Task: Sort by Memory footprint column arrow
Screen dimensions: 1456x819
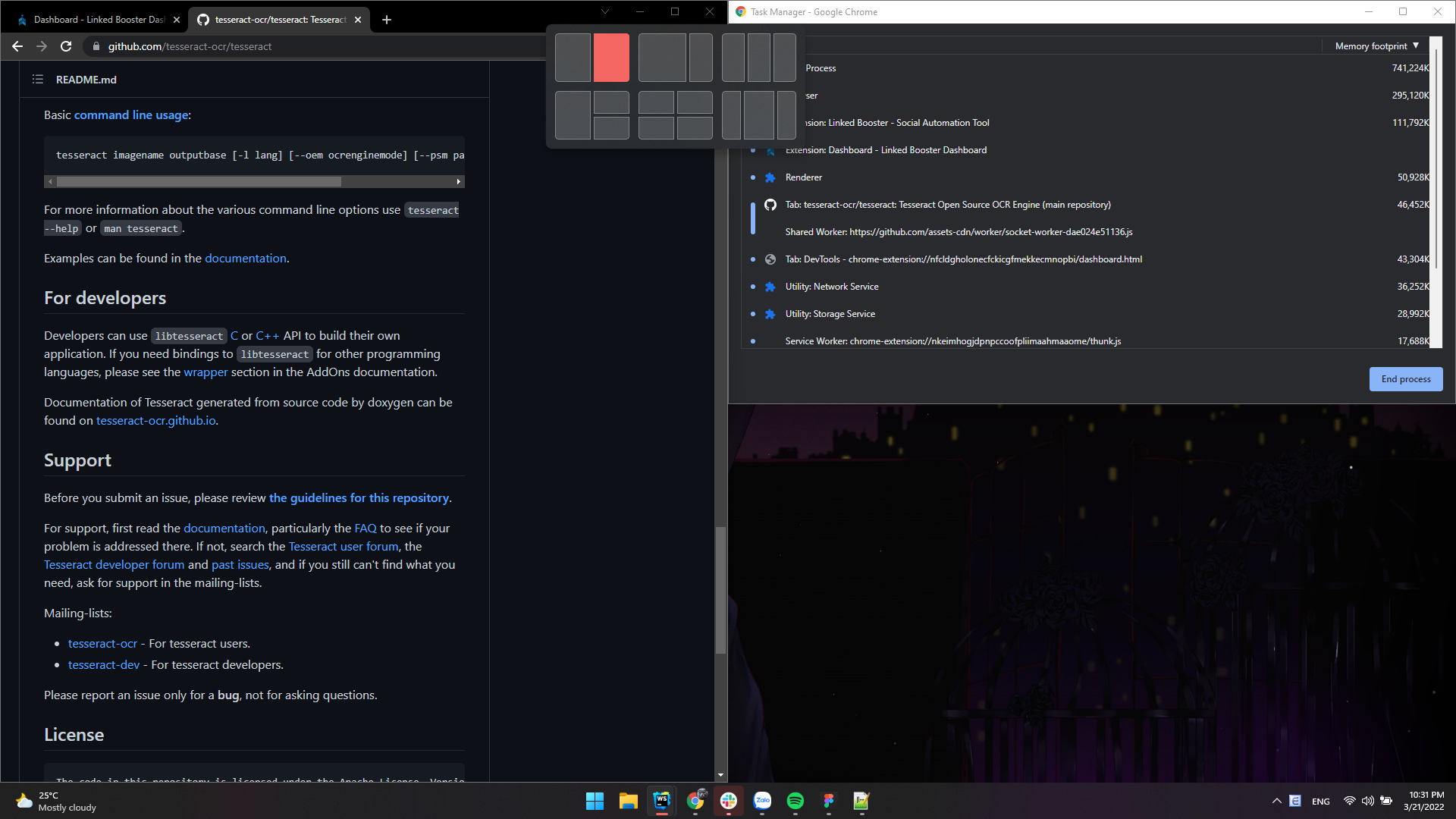Action: pyautogui.click(x=1416, y=46)
